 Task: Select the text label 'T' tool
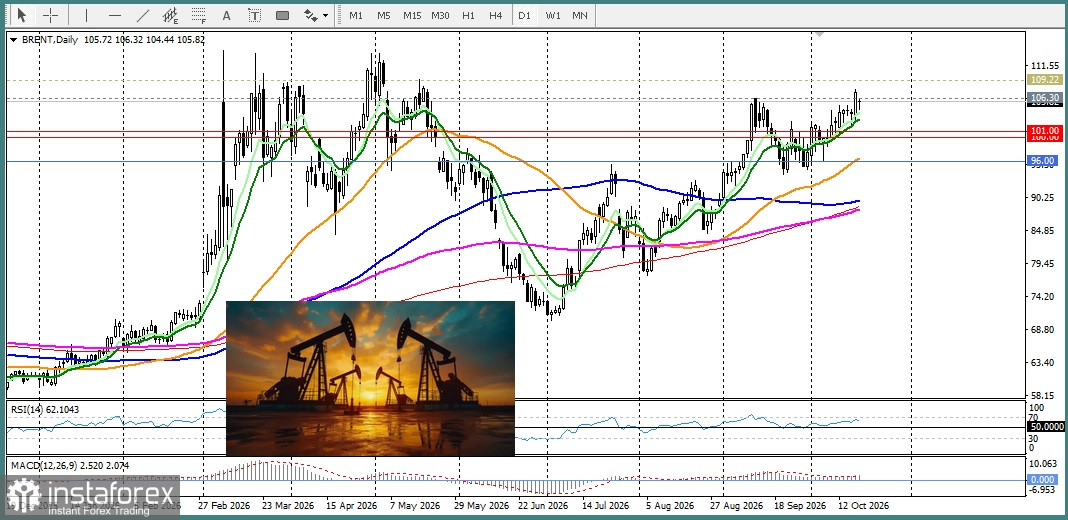[x=254, y=15]
